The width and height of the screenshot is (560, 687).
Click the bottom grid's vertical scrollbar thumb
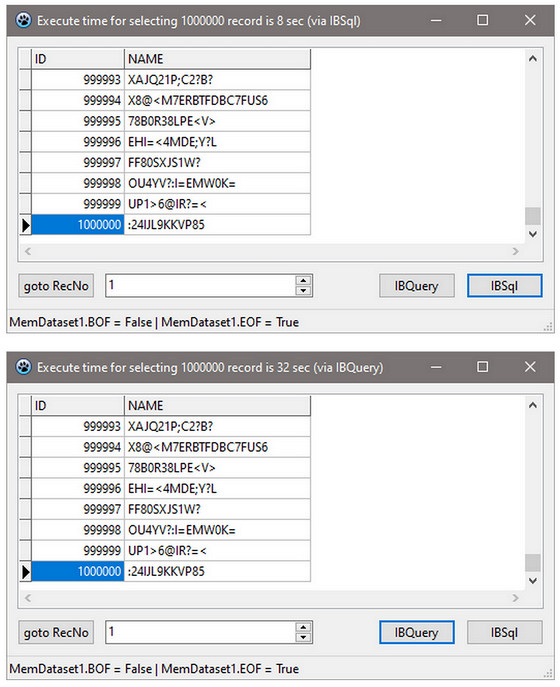click(532, 563)
